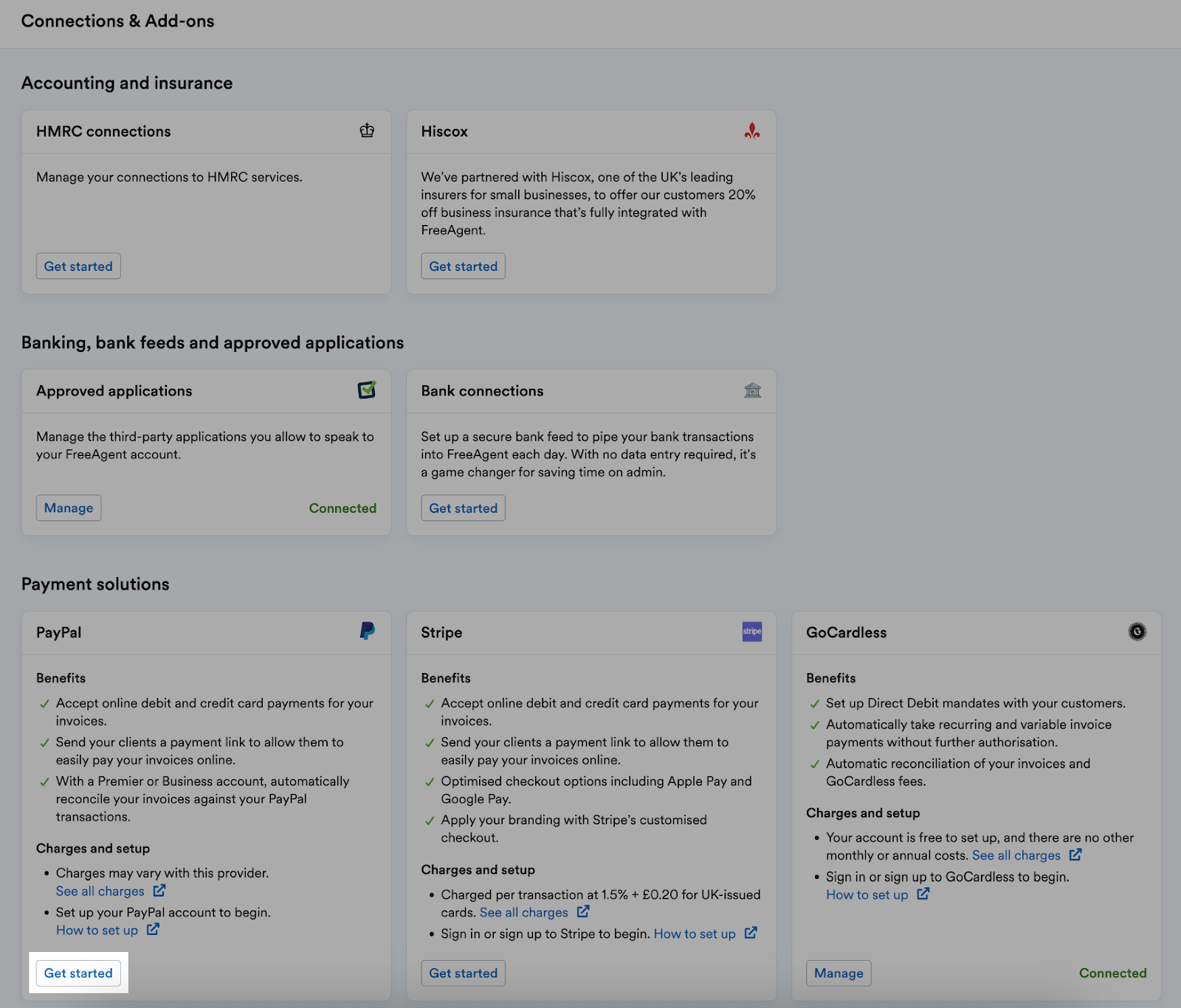This screenshot has width=1181, height=1008.
Task: Click the GoCardless logo icon
Action: tap(1137, 632)
